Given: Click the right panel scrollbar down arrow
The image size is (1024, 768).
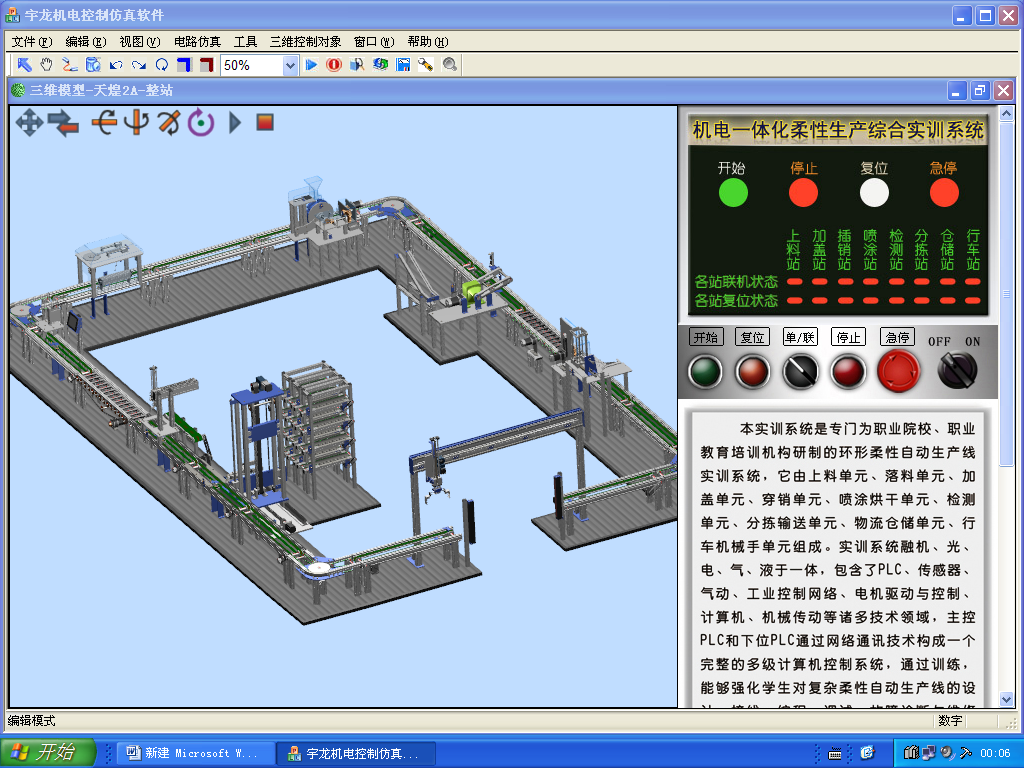Looking at the screenshot, I should pyautogui.click(x=1006, y=699).
